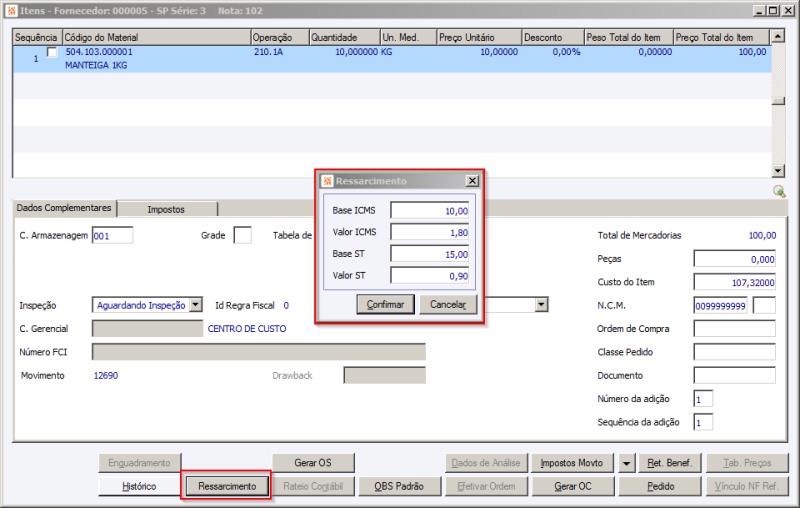Click the Preço Unitário column header
This screenshot has height=508, width=800.
coord(480,37)
